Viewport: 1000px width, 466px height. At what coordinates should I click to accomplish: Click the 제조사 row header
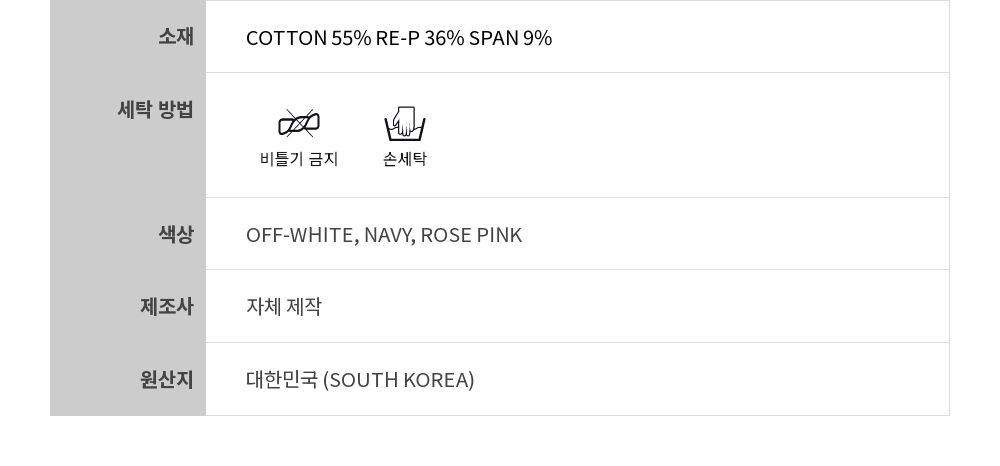166,307
